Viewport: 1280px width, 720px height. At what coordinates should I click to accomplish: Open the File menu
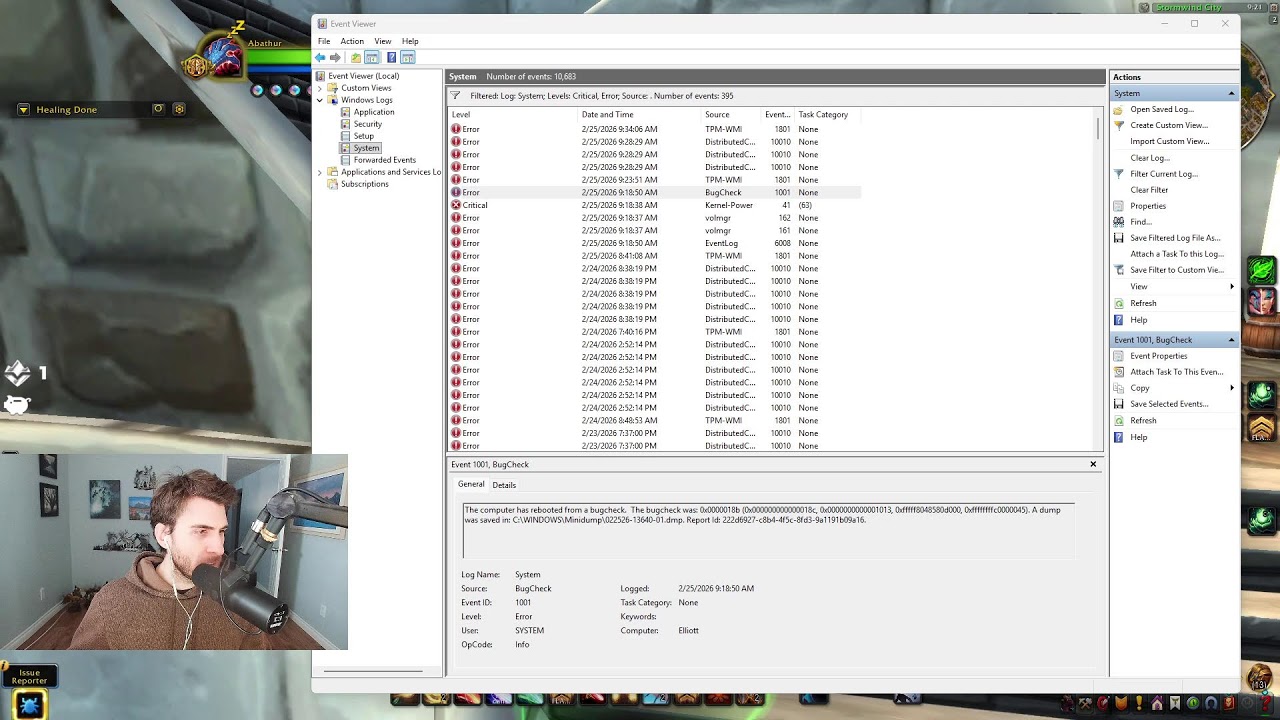pos(324,41)
